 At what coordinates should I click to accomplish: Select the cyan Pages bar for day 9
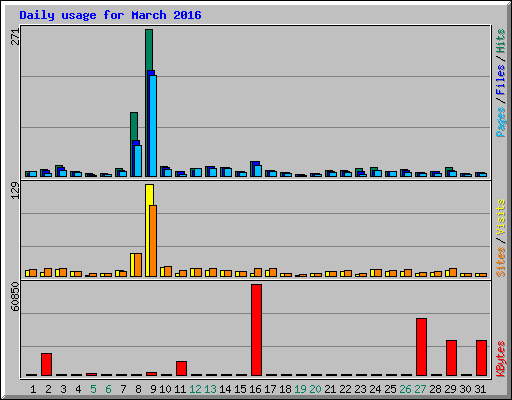click(153, 126)
